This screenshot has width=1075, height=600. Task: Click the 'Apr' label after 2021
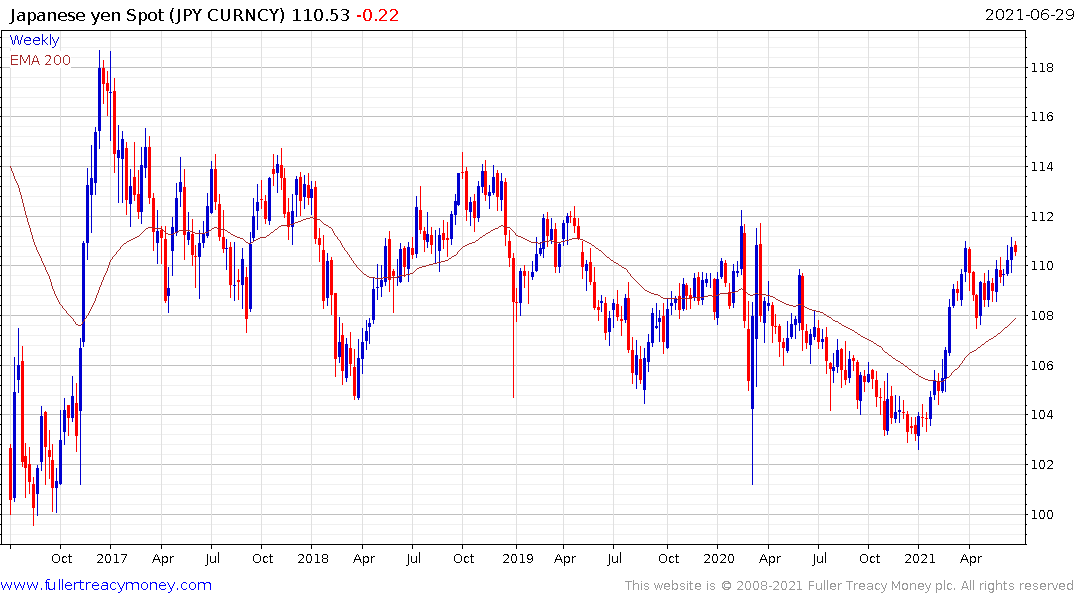point(971,559)
